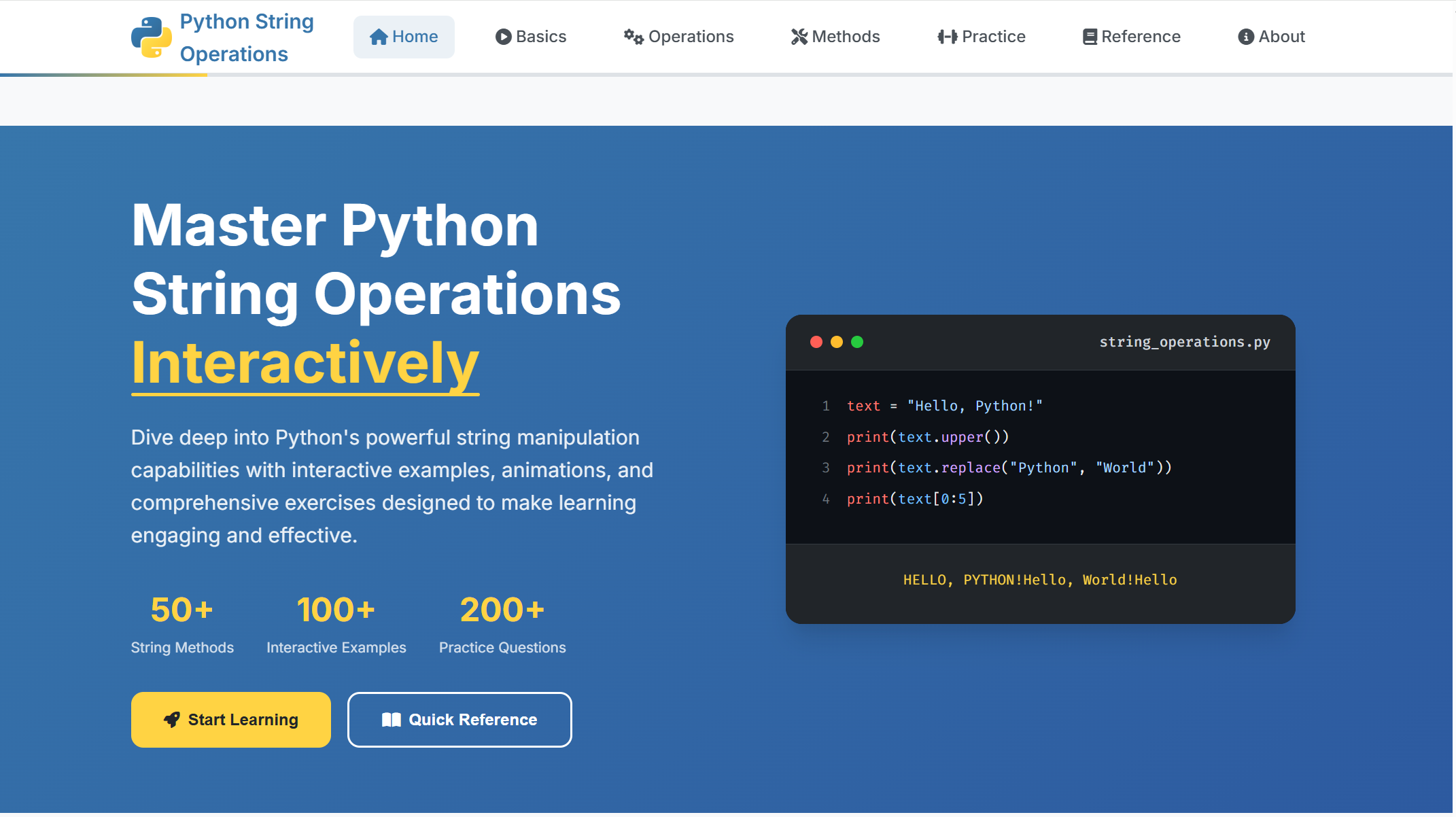
Task: Click the rocket icon in Start Learning
Action: (172, 719)
